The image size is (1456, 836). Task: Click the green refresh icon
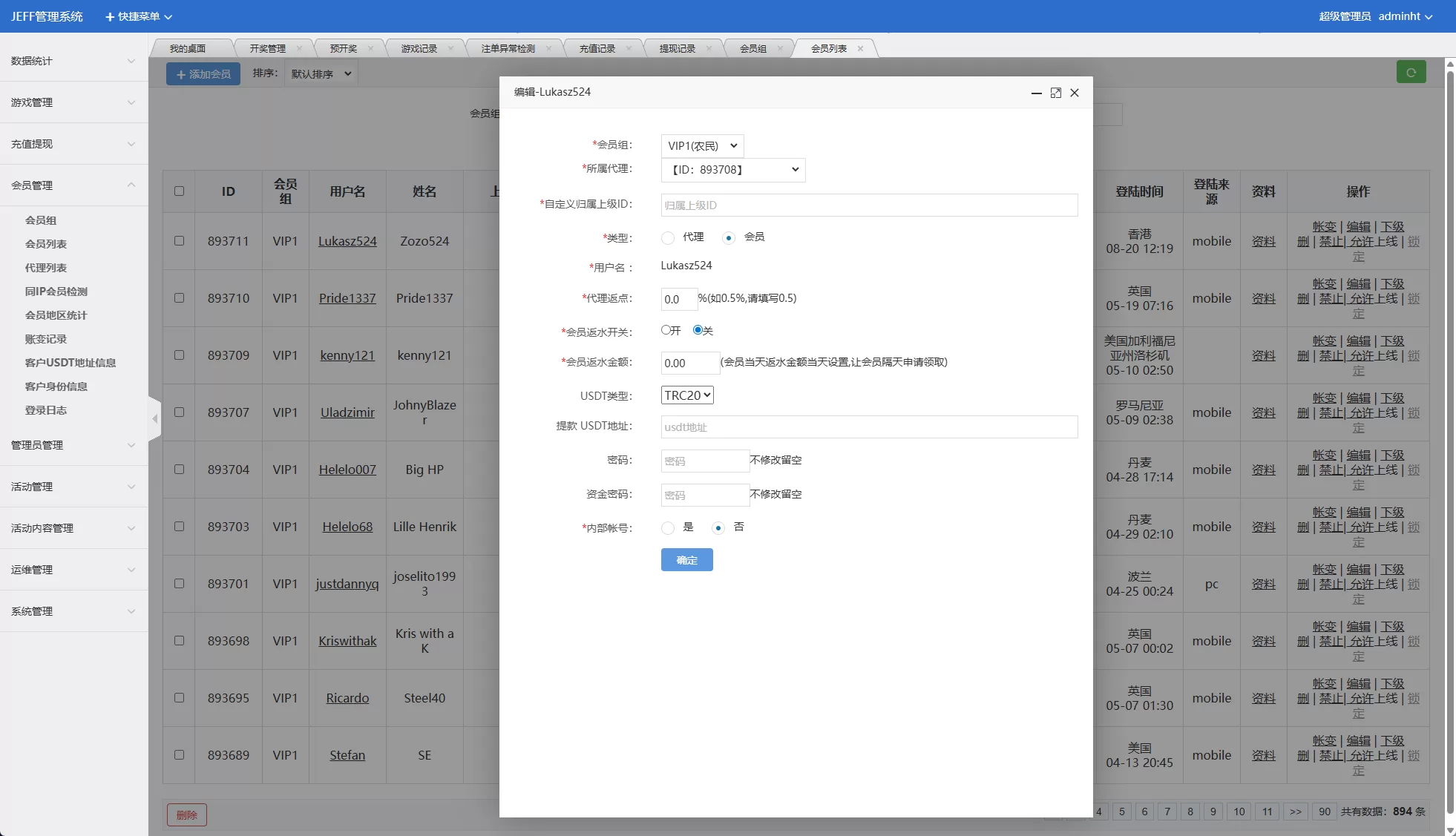coord(1411,73)
